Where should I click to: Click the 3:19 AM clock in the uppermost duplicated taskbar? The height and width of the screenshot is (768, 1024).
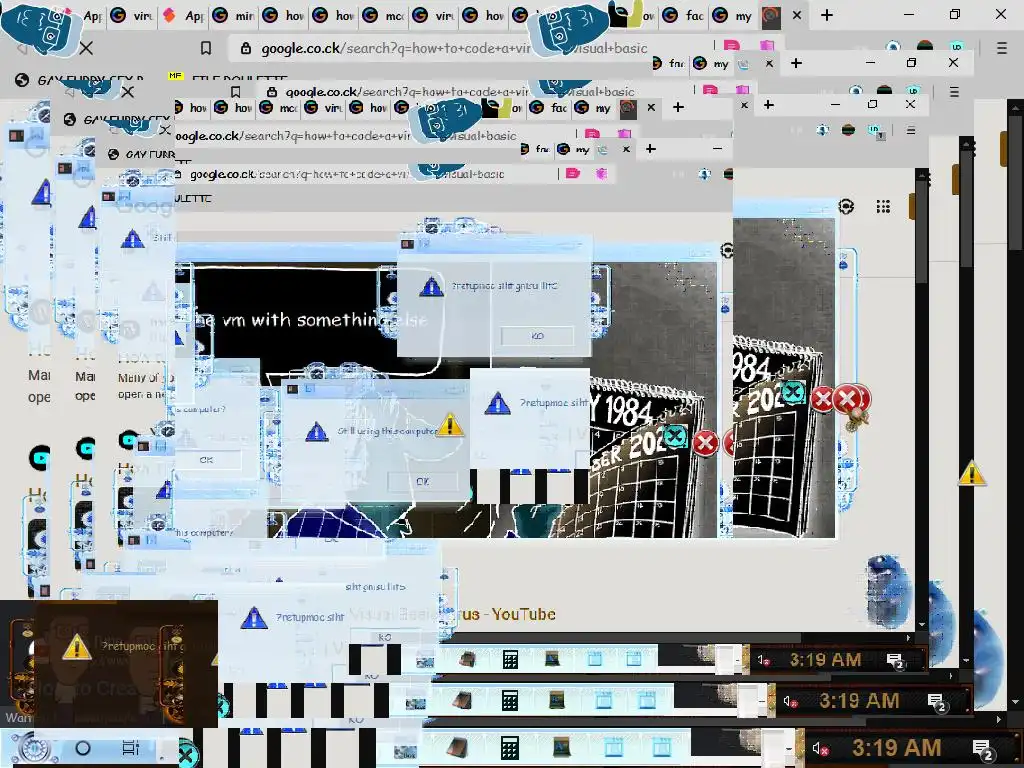click(825, 660)
